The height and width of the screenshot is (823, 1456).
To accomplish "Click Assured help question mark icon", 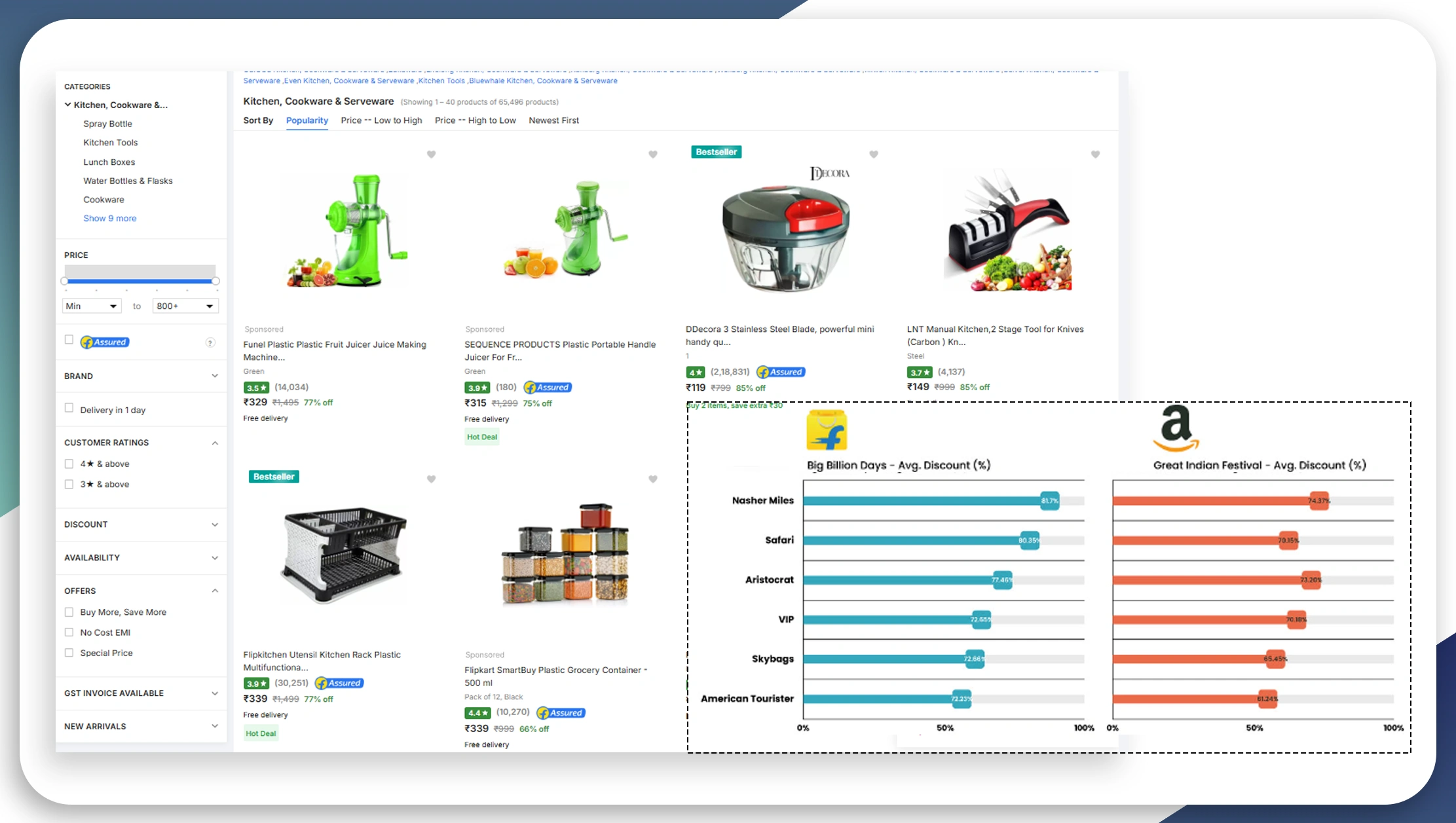I will pos(210,342).
